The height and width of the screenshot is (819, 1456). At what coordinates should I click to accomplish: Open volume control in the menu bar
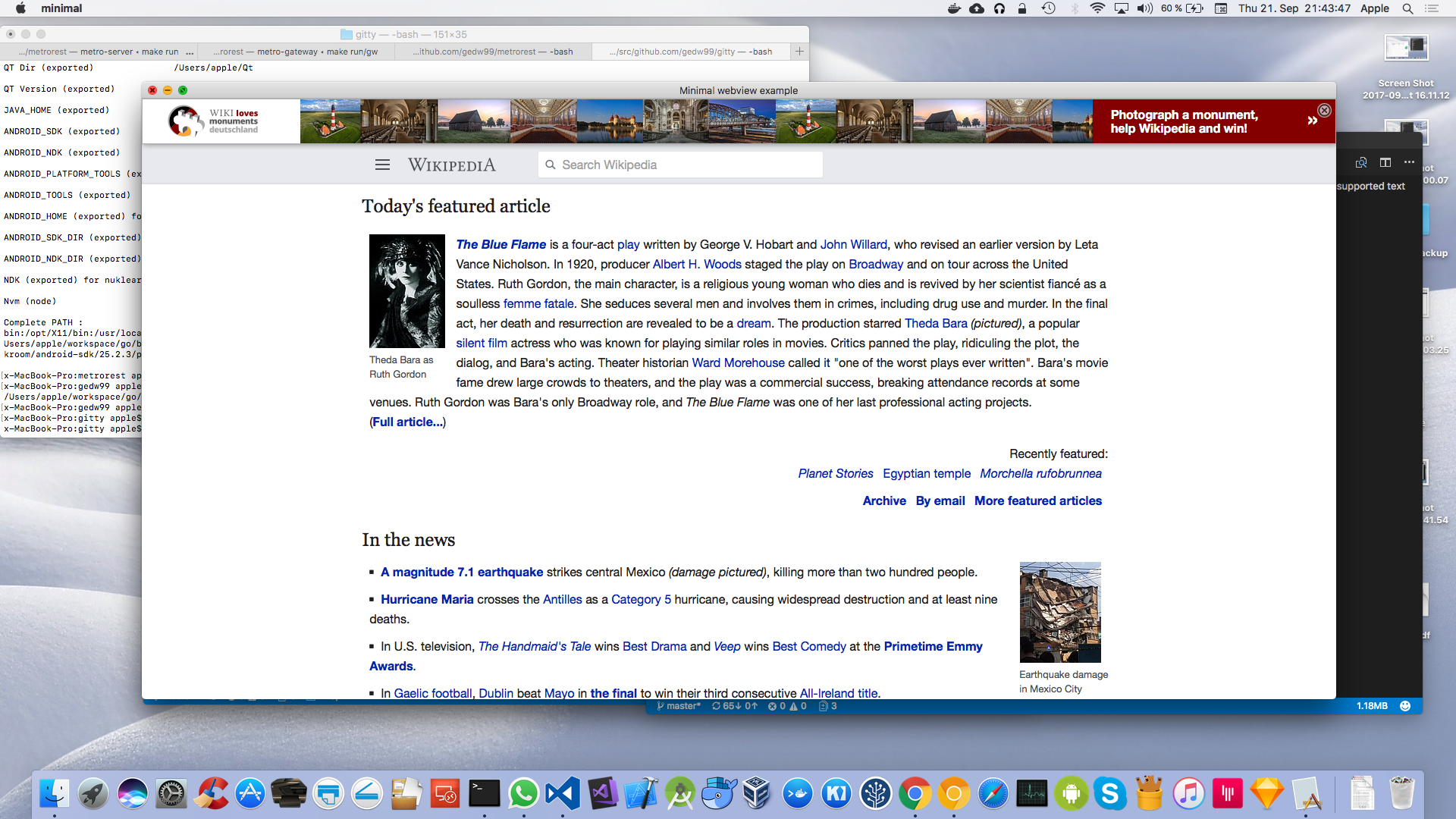point(1144,8)
